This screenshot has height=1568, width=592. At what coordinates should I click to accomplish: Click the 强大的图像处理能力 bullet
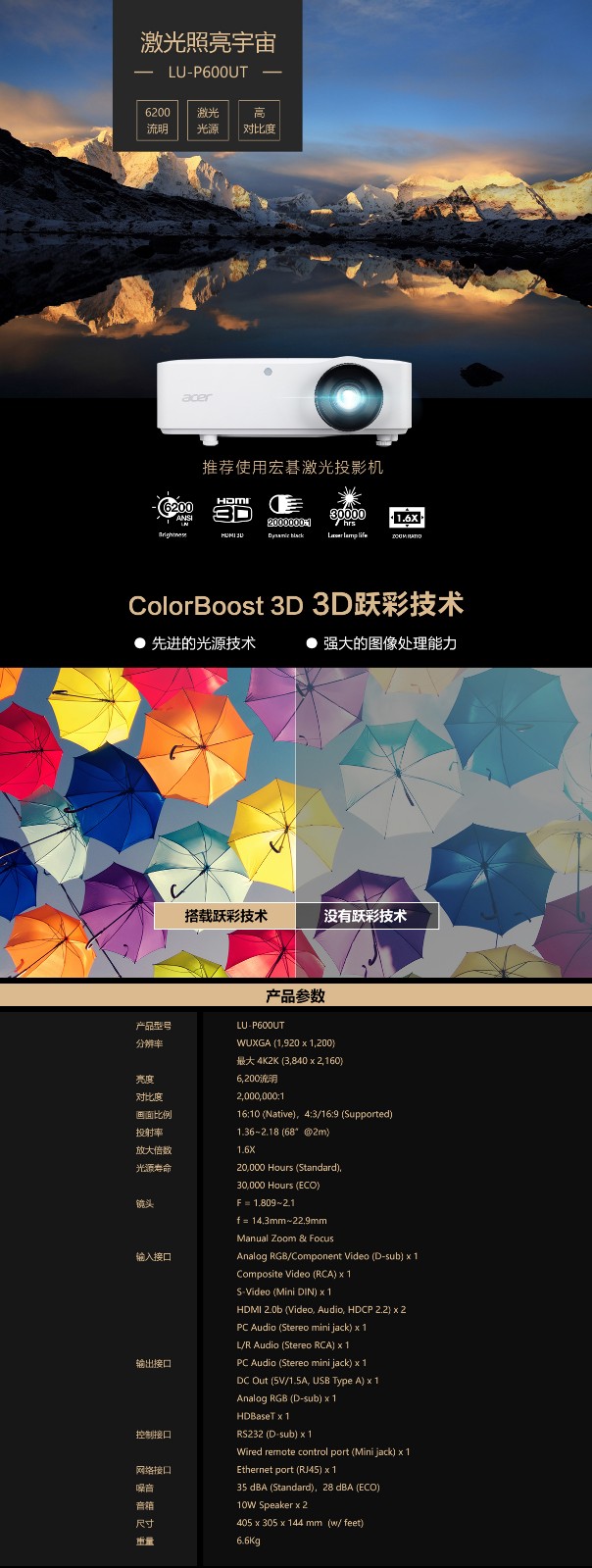click(x=381, y=642)
